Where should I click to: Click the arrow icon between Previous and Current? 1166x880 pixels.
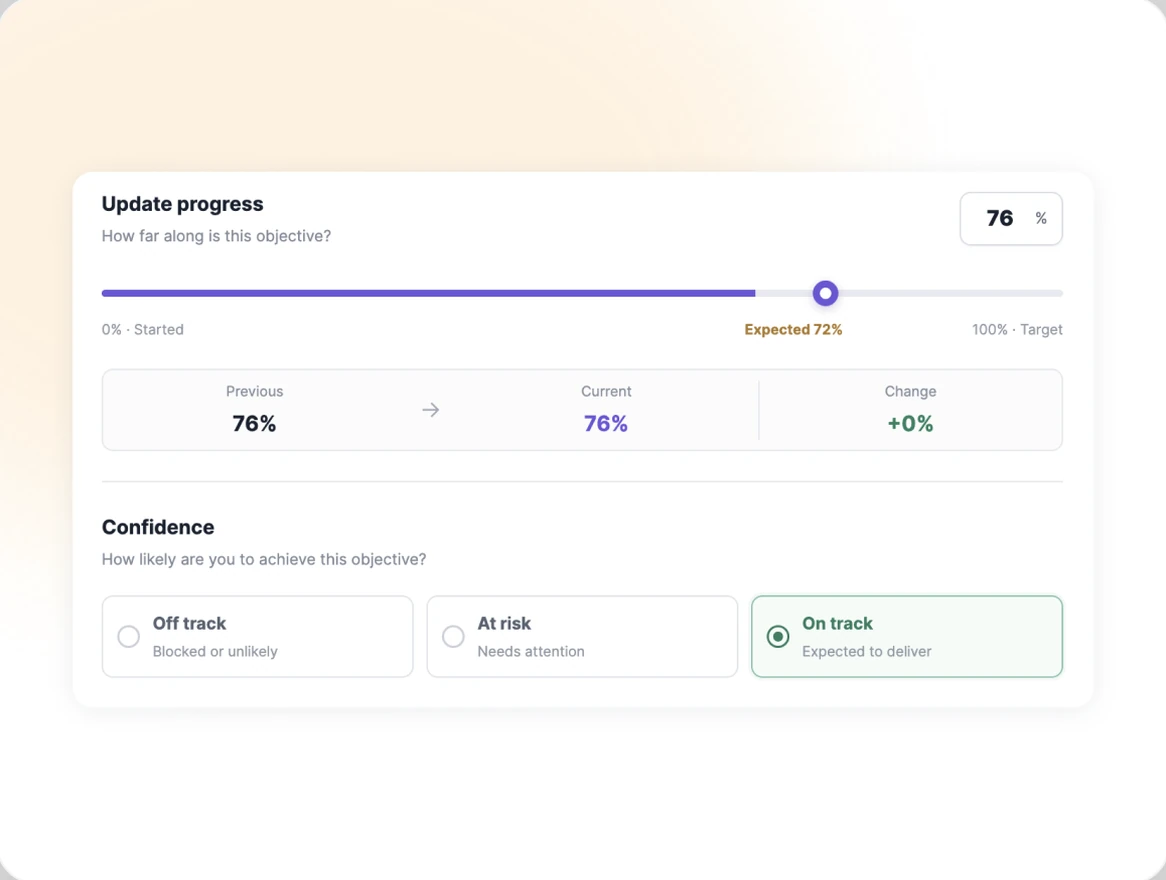(431, 410)
